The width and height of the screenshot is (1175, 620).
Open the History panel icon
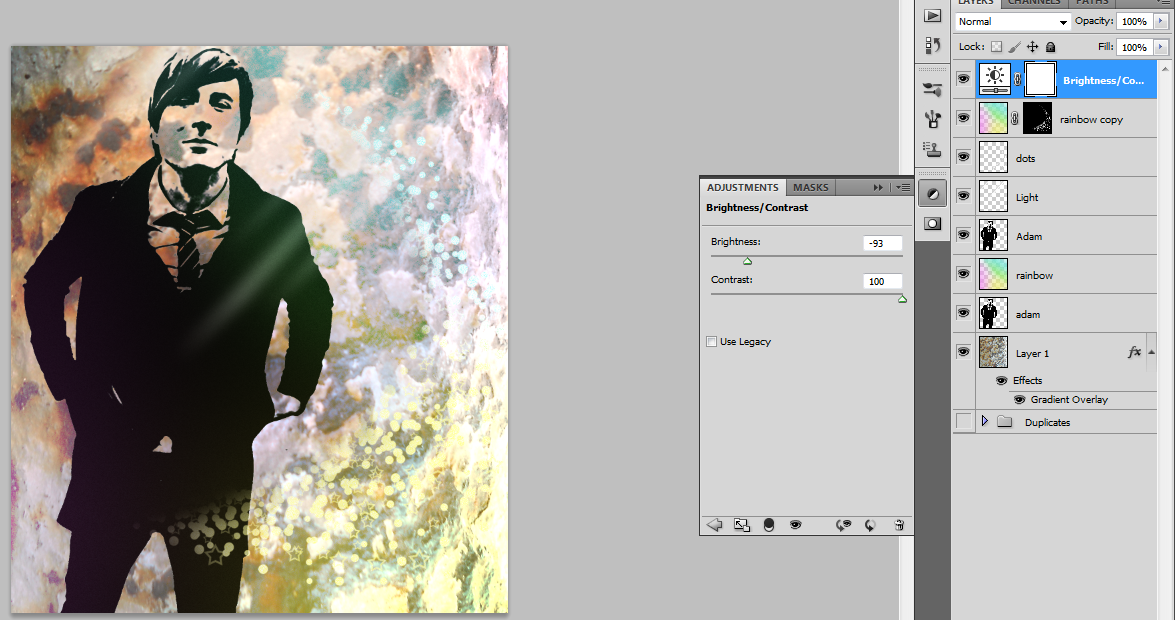[932, 46]
